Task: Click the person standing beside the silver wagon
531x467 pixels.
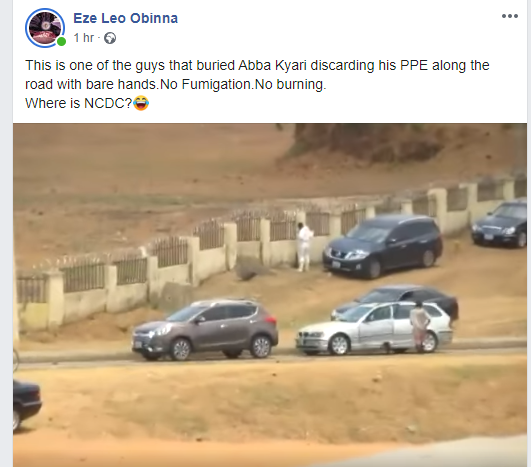Action: 419,327
